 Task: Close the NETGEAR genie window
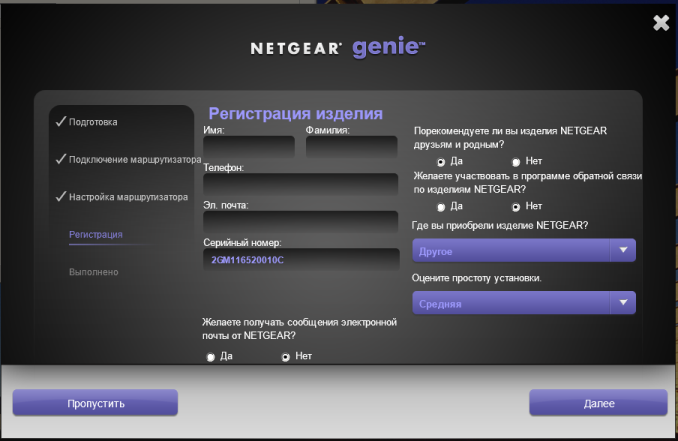point(661,23)
